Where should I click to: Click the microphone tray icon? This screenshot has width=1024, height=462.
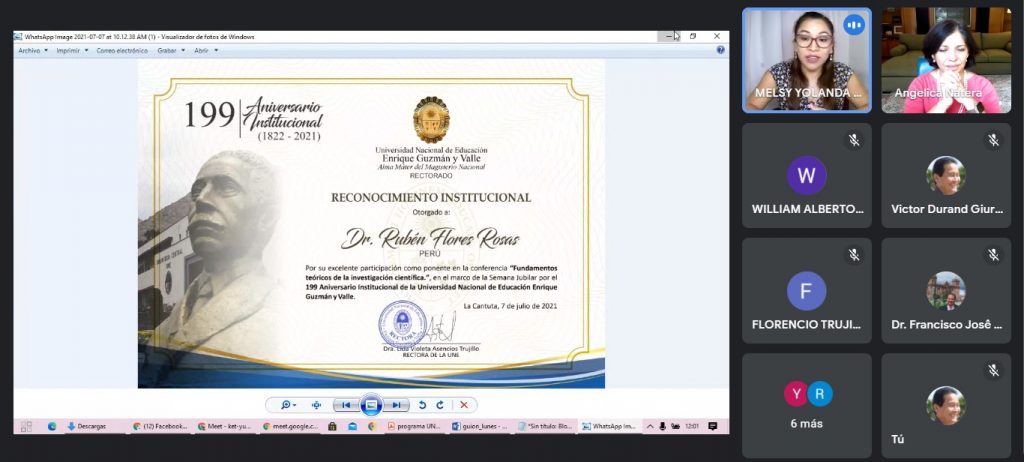coord(662,426)
